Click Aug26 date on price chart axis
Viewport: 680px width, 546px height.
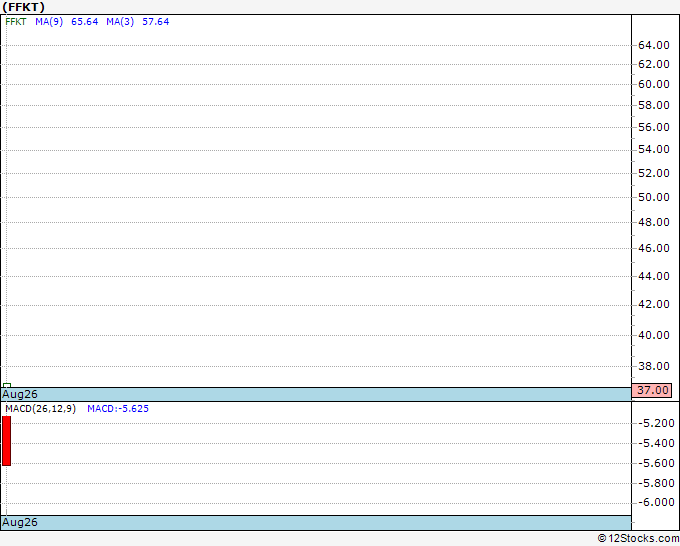point(20,394)
